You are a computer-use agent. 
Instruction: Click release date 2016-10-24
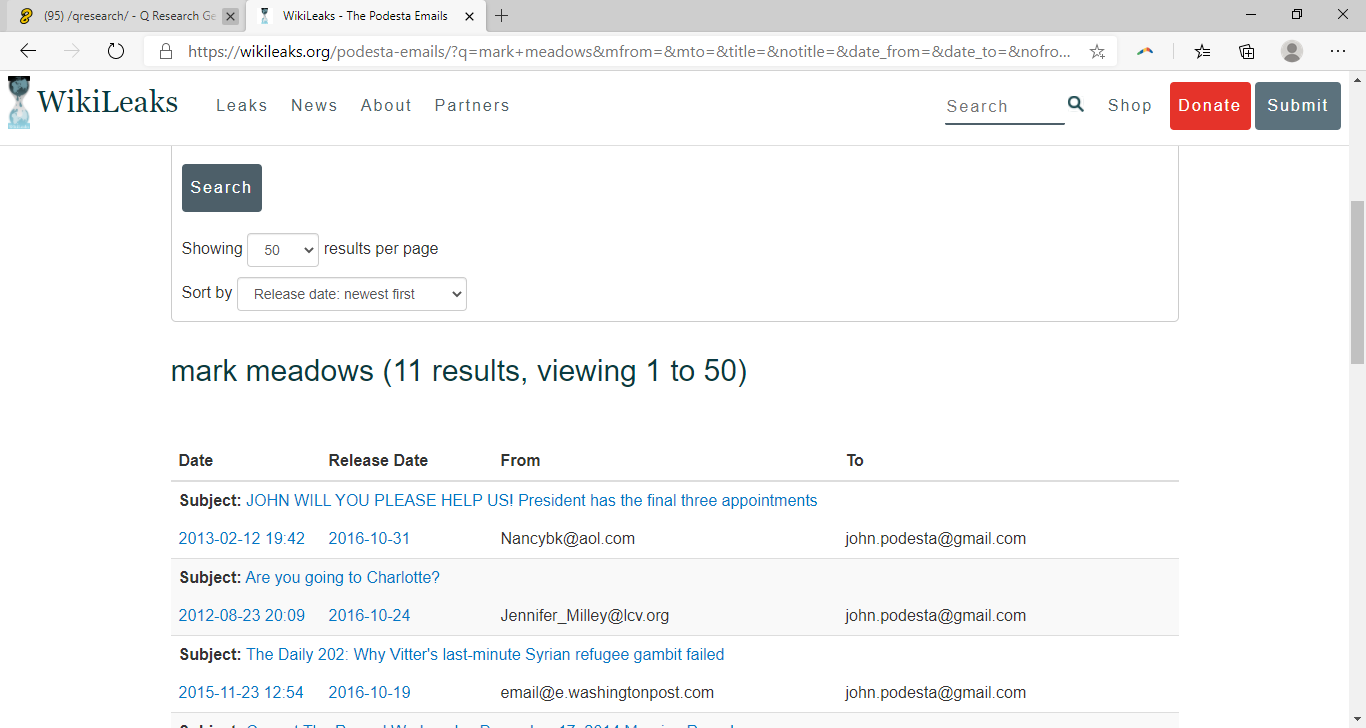(369, 615)
